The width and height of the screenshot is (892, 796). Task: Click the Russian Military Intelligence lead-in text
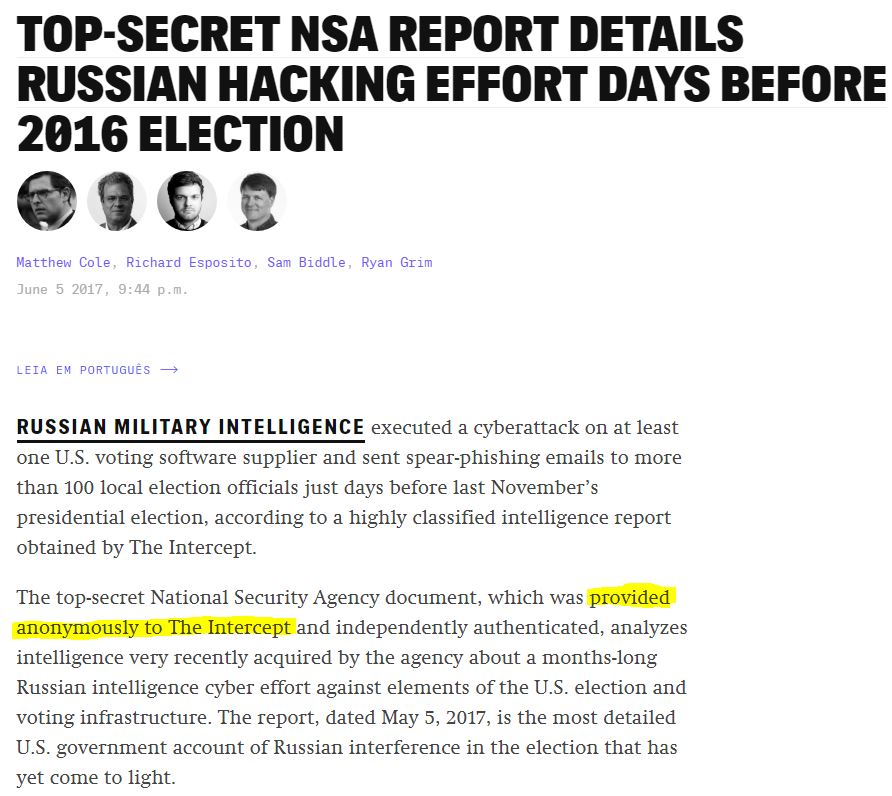click(190, 427)
